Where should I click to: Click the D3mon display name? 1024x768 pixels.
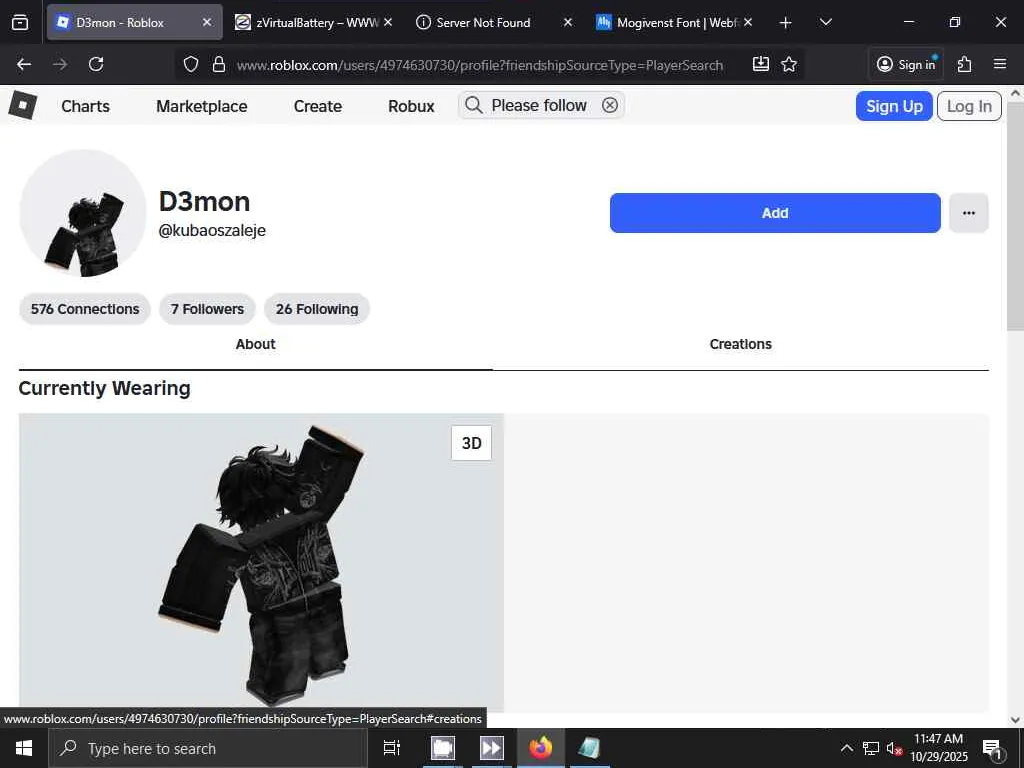[x=204, y=202]
